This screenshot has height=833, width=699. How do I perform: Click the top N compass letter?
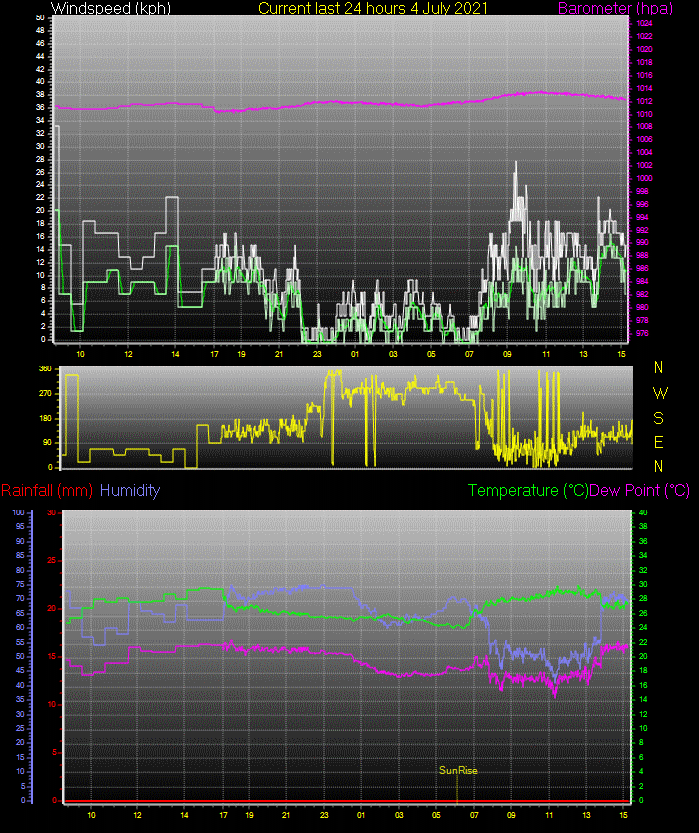[658, 368]
